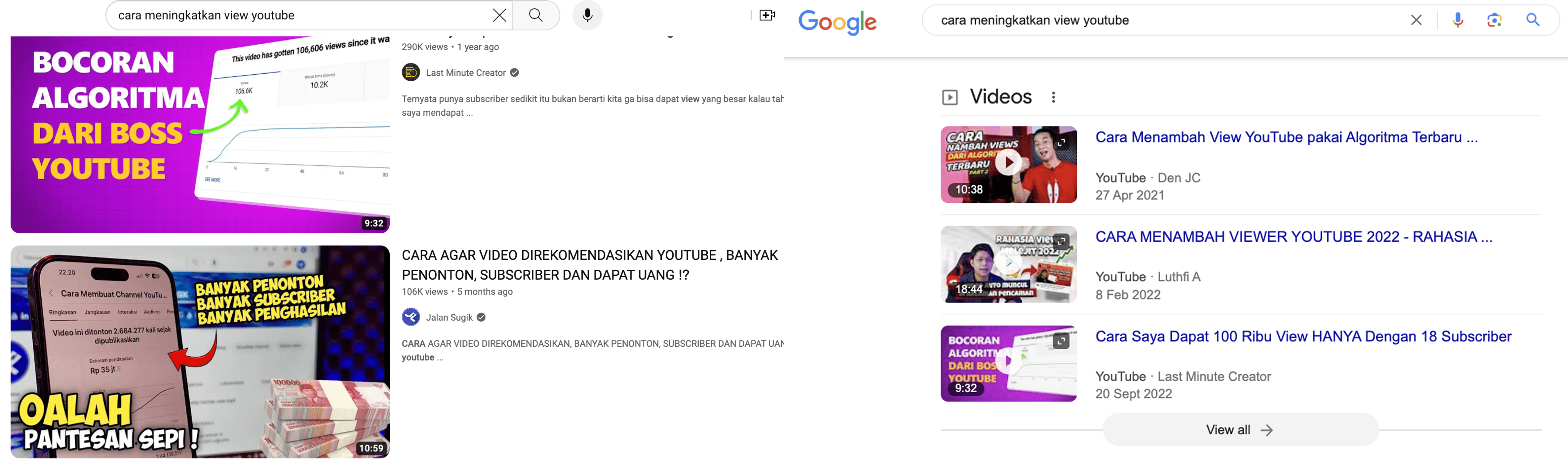This screenshot has height=462, width=1568.
Task: Play the Den JC video thumbnail
Action: [1009, 164]
